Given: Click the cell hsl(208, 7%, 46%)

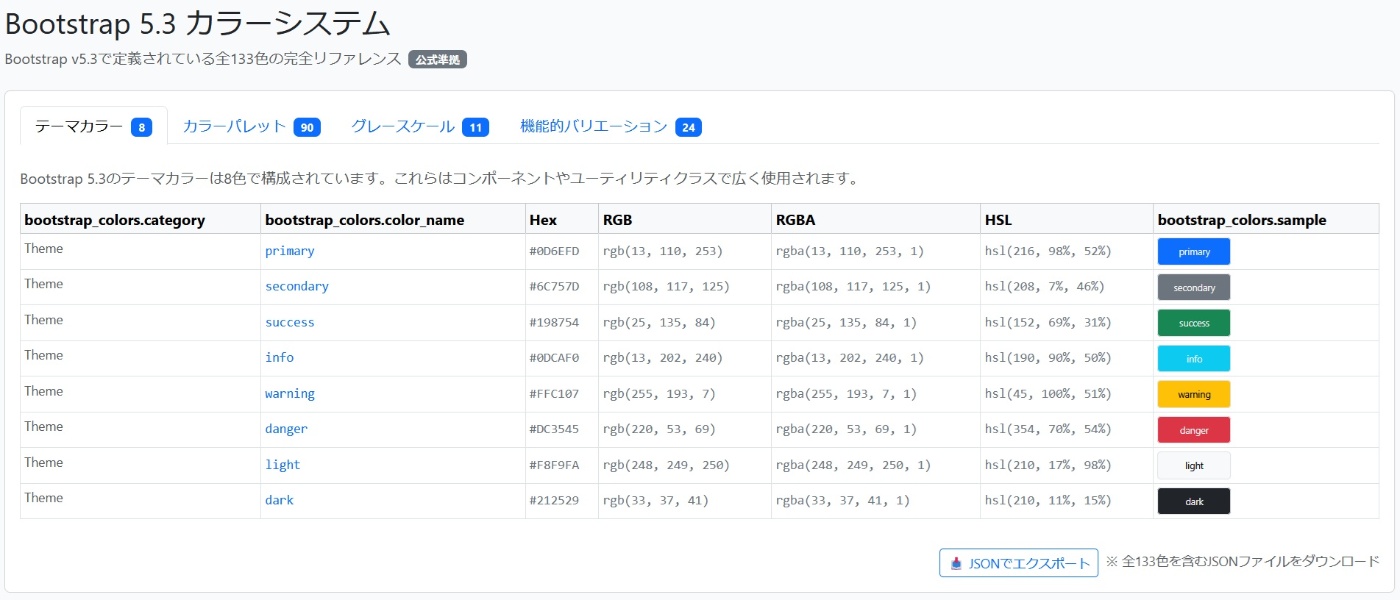Looking at the screenshot, I should [1067, 287].
